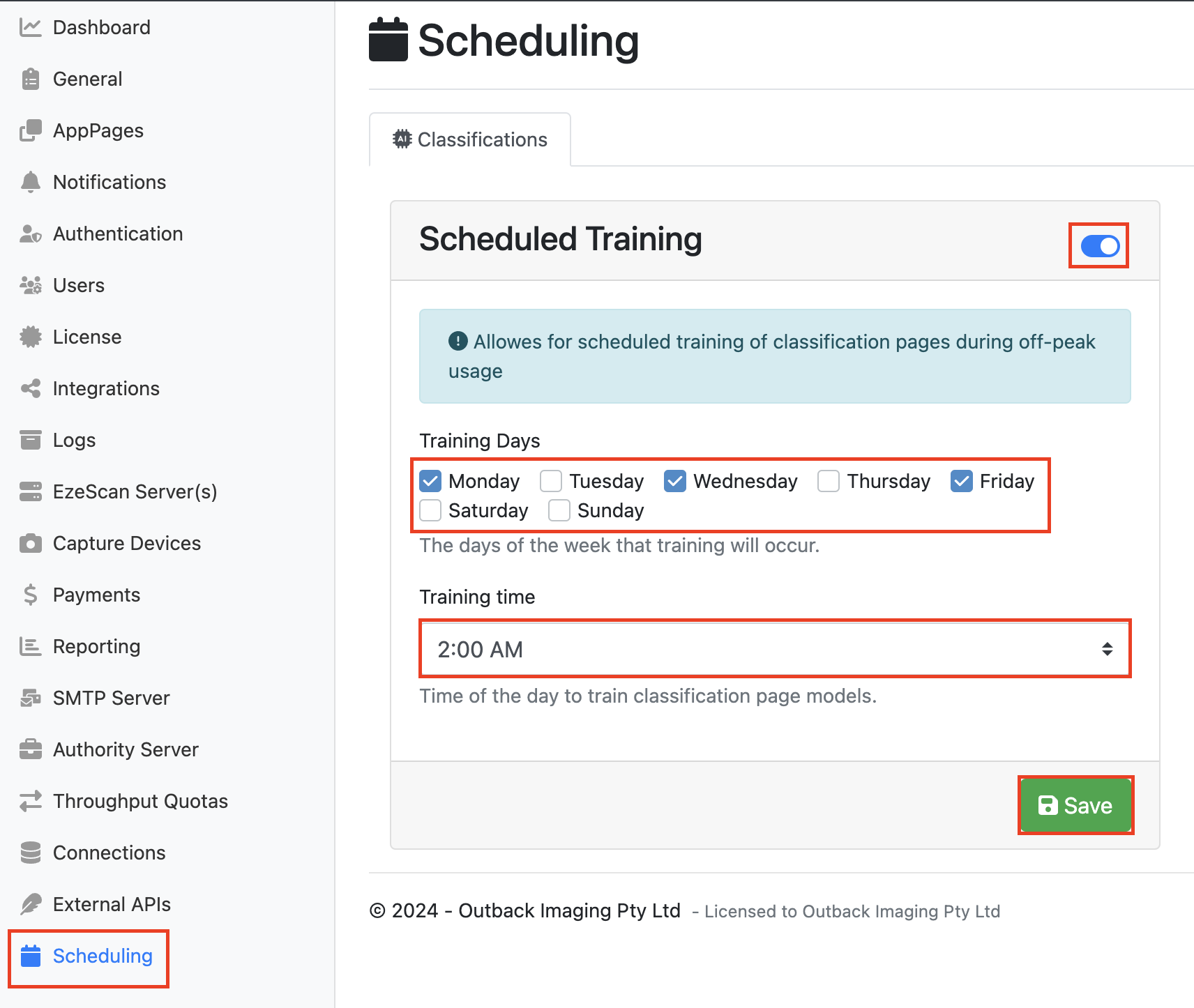The height and width of the screenshot is (1008, 1194).
Task: Click the External APIs feather icon
Action: click(30, 904)
